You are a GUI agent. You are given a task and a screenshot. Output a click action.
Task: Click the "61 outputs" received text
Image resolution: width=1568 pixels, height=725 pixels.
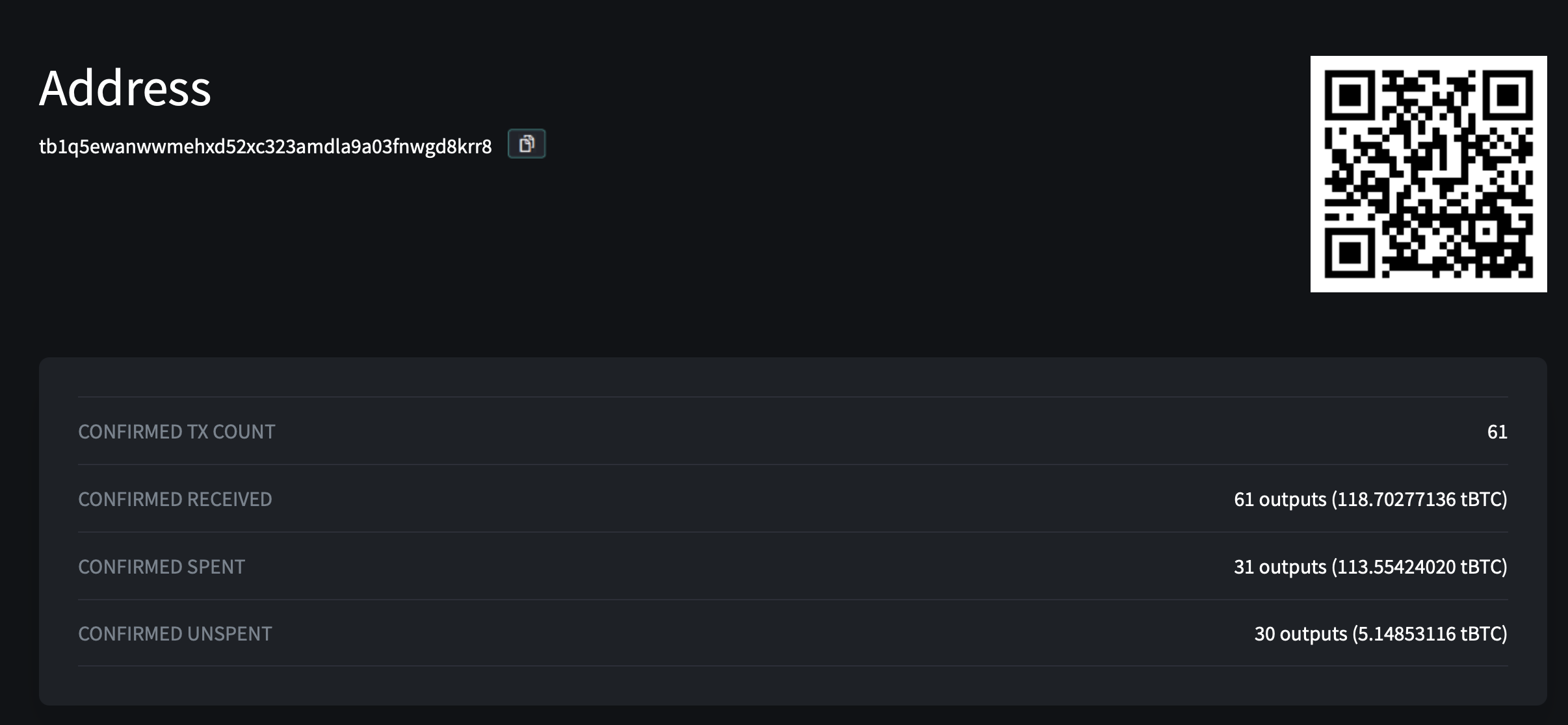1279,499
